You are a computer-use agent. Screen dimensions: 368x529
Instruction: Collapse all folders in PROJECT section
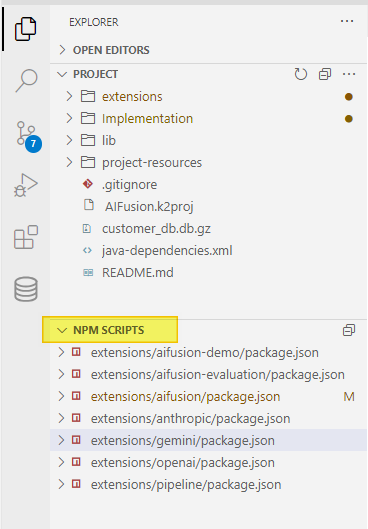coord(324,74)
